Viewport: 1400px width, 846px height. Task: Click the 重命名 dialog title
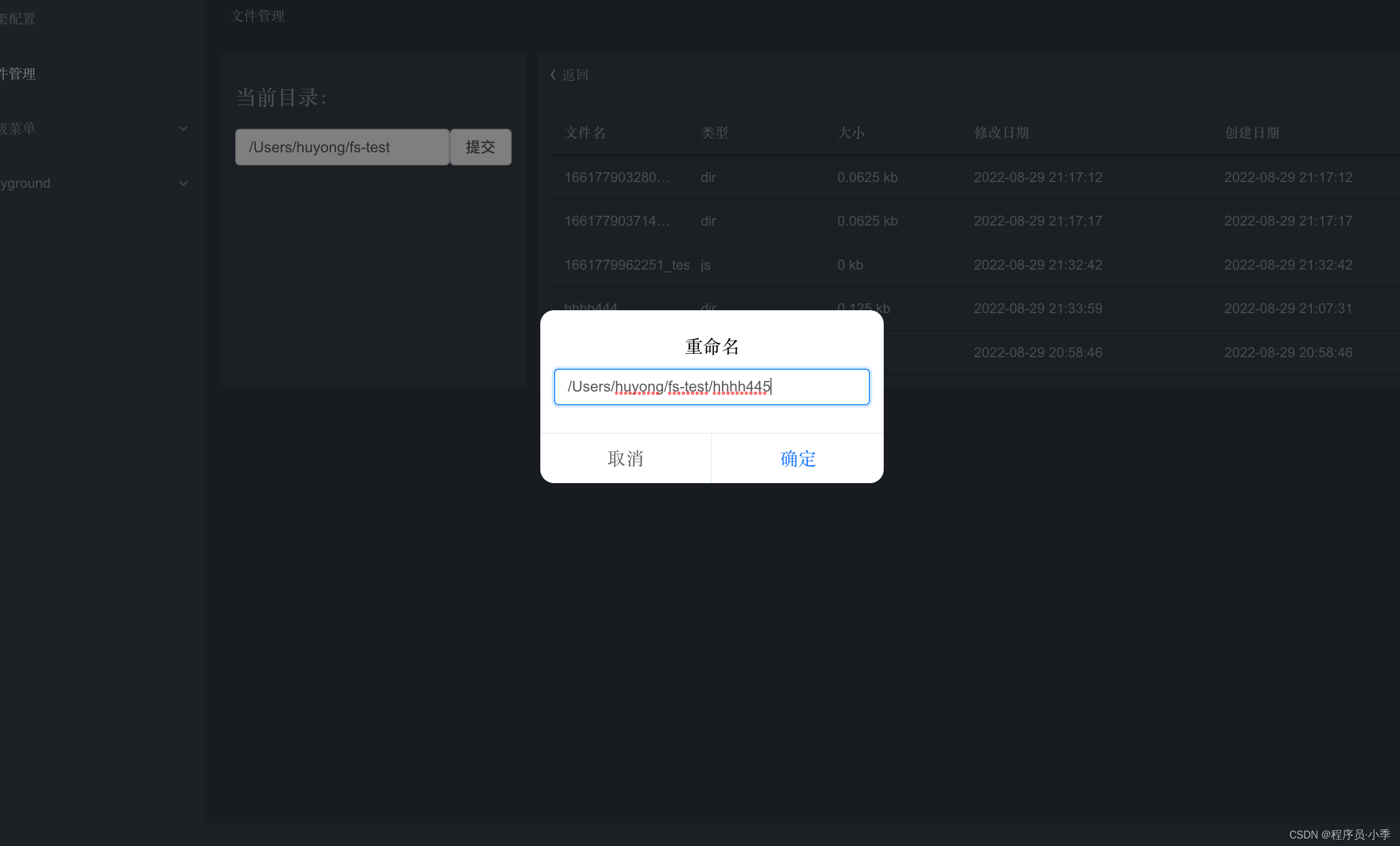pyautogui.click(x=711, y=346)
